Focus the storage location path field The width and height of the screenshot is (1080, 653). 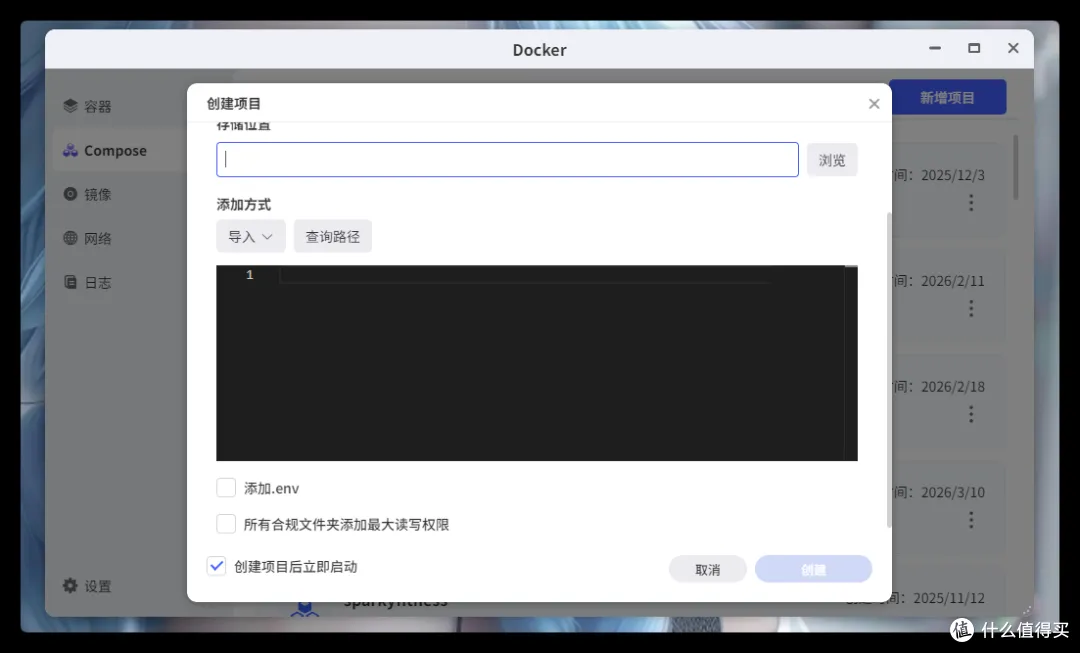coord(508,160)
